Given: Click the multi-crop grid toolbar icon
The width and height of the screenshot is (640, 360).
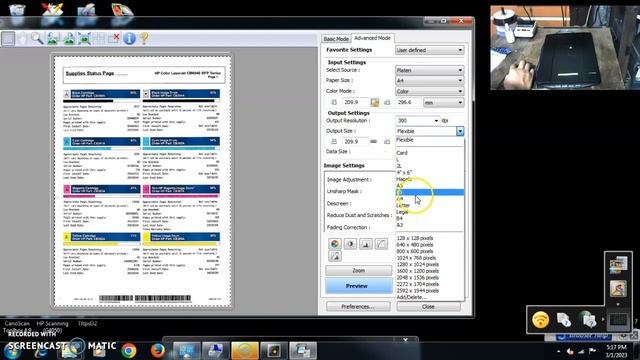Looking at the screenshot, I should (99, 38).
